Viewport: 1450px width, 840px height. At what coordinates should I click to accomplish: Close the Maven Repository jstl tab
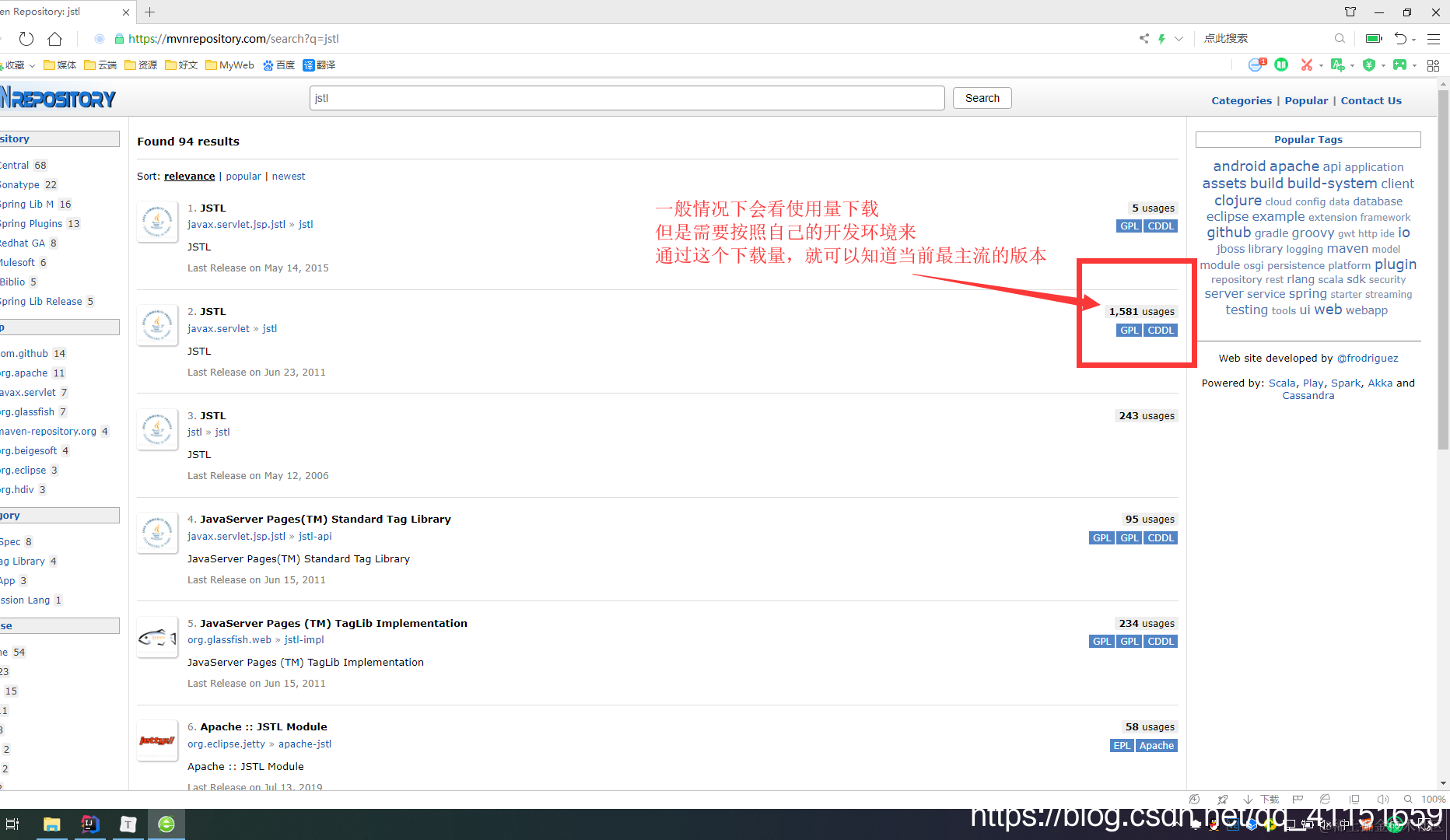coord(126,12)
